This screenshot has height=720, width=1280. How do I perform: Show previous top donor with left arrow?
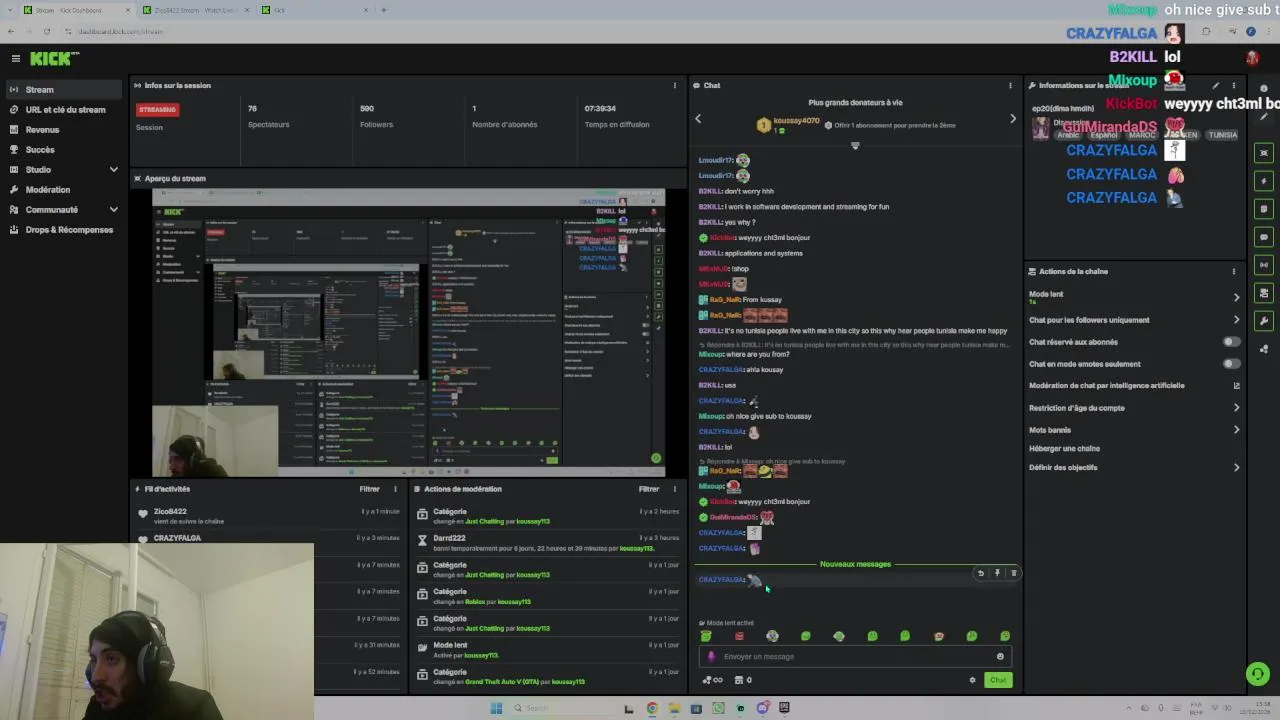coord(698,119)
